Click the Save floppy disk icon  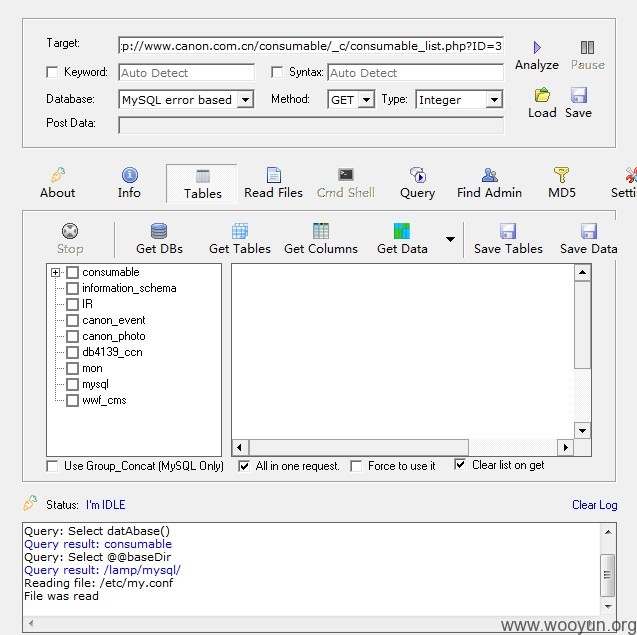(578, 95)
